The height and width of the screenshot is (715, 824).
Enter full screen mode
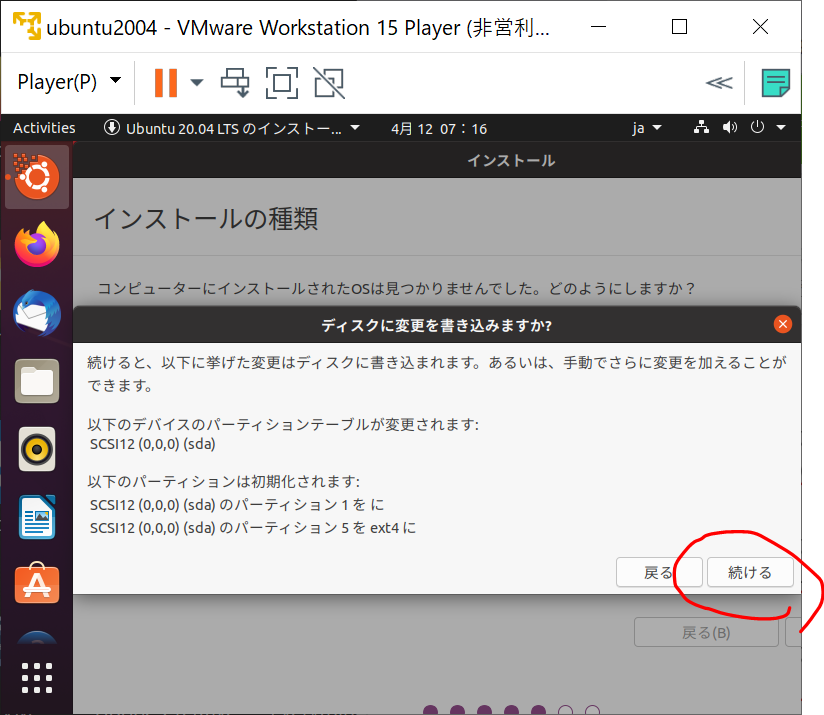tap(282, 82)
